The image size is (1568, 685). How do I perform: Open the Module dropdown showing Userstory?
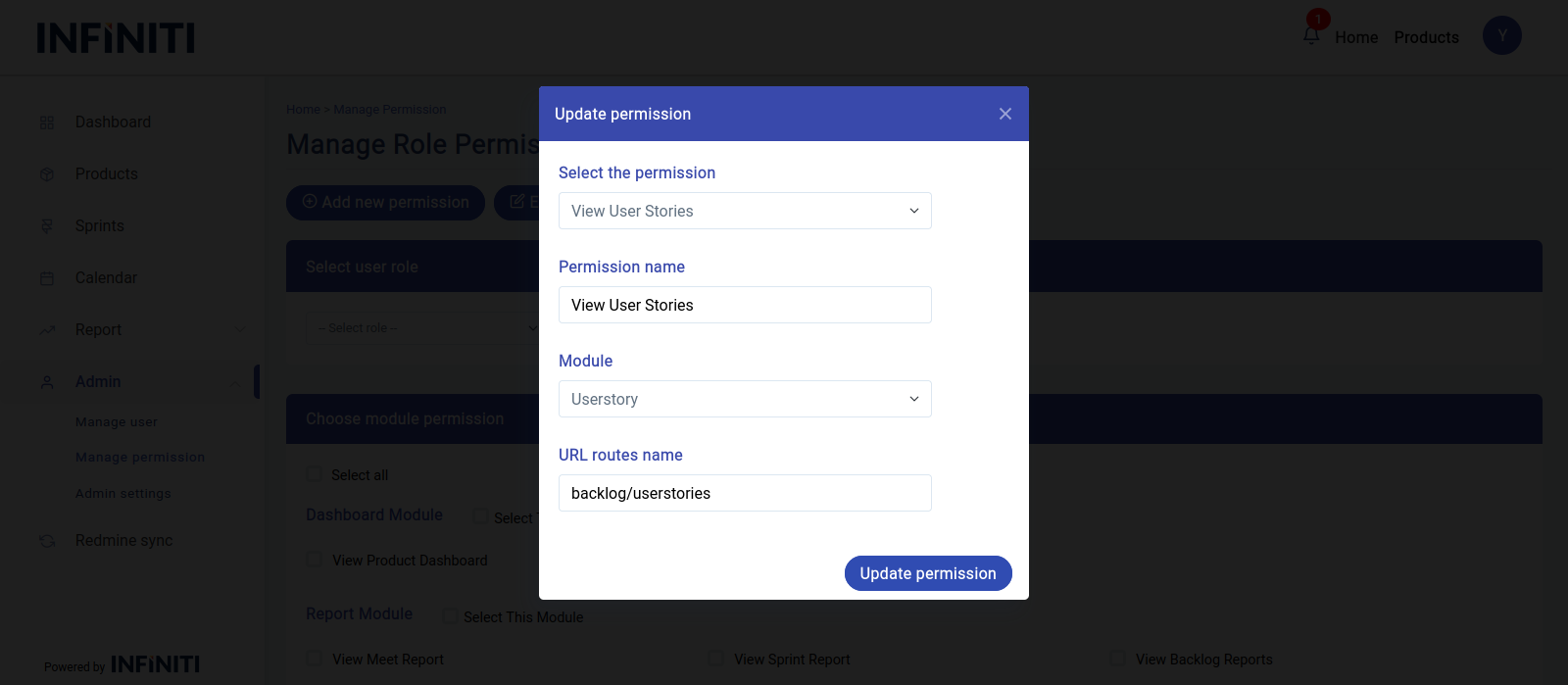(745, 399)
